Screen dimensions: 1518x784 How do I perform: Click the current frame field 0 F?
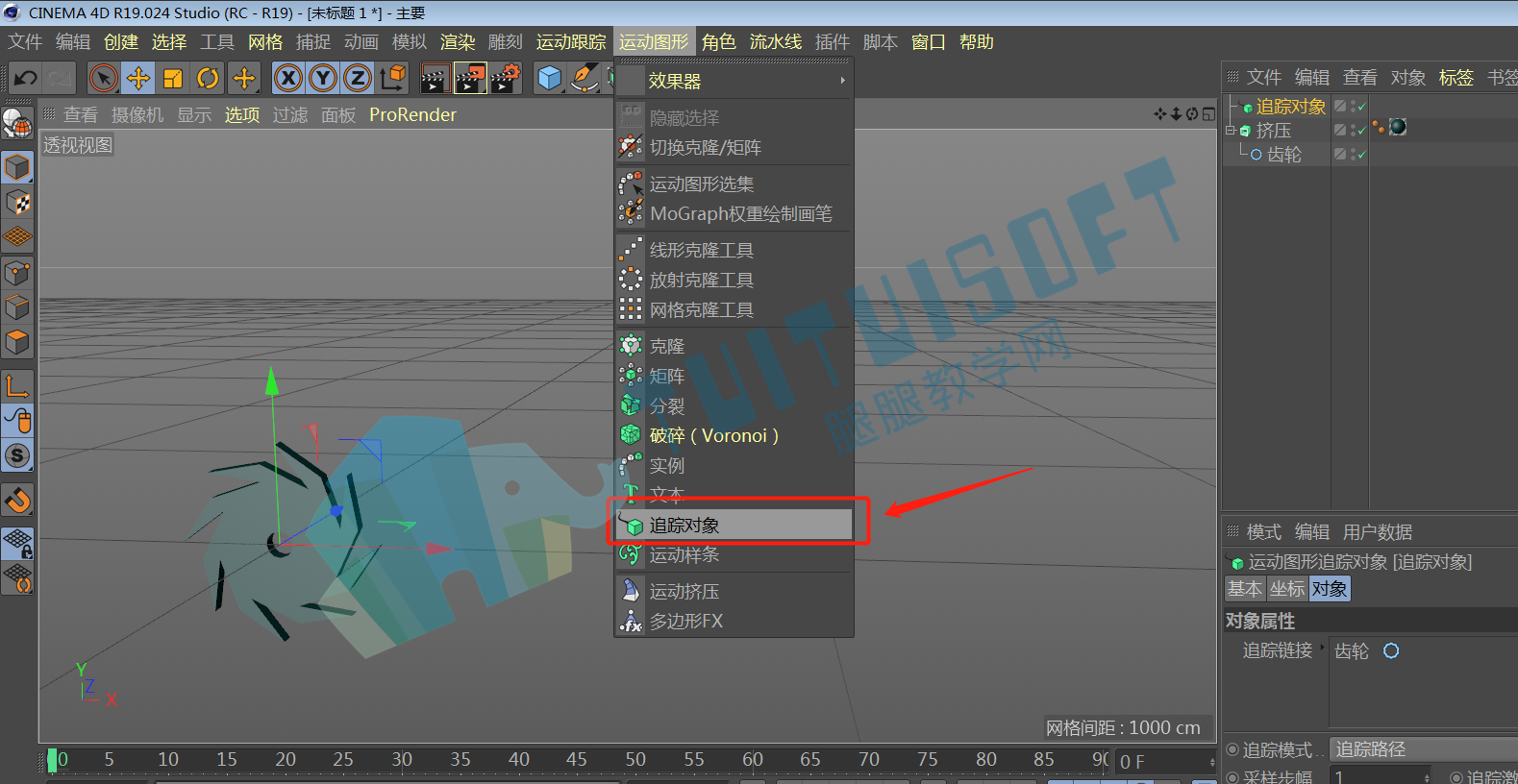click(1166, 762)
